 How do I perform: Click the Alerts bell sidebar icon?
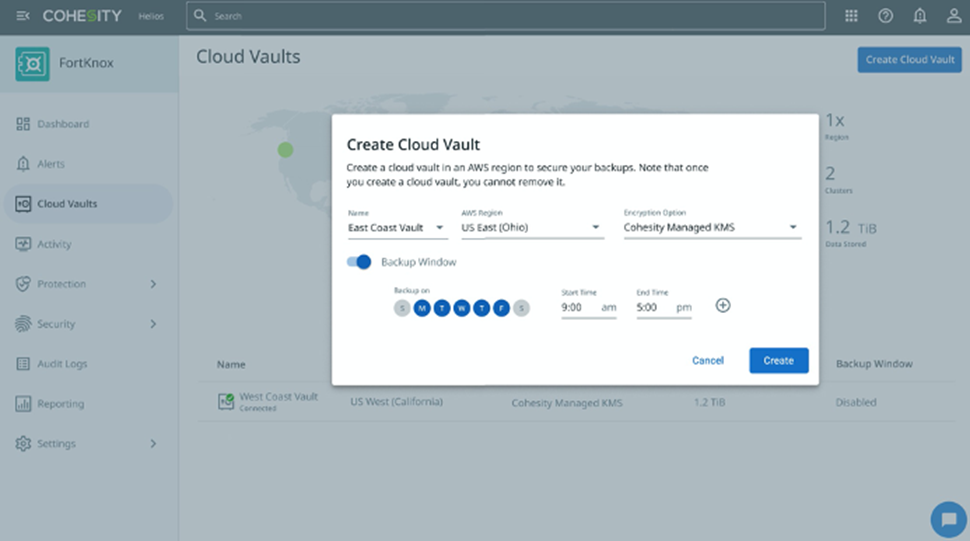click(23, 164)
